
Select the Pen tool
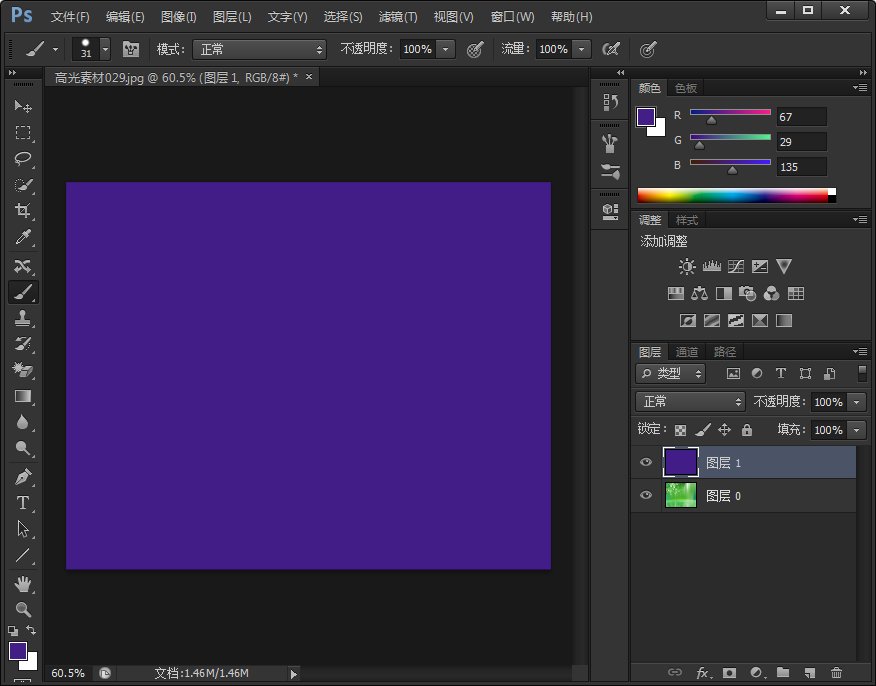tap(23, 477)
